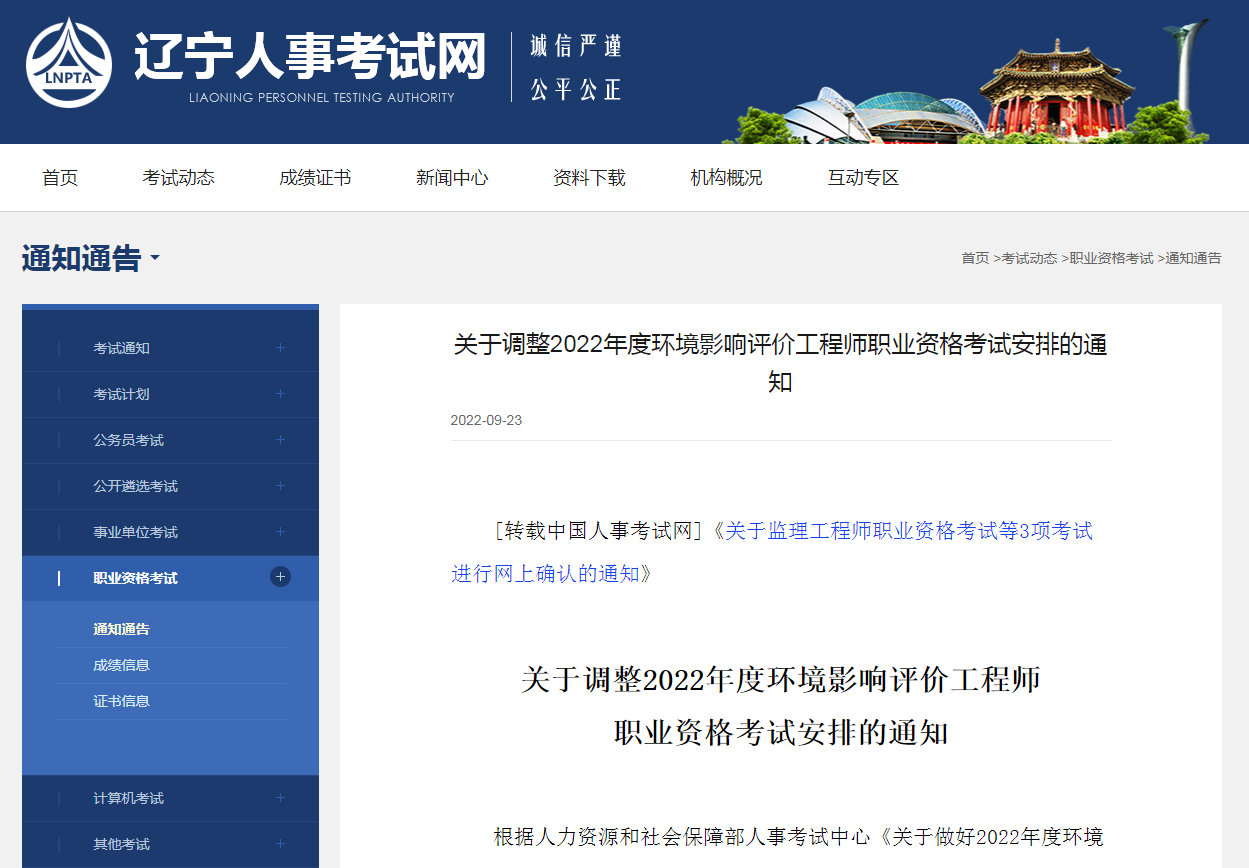Click 考试动态 in the breadcrumb trail
The height and width of the screenshot is (868, 1249).
click(x=1029, y=258)
